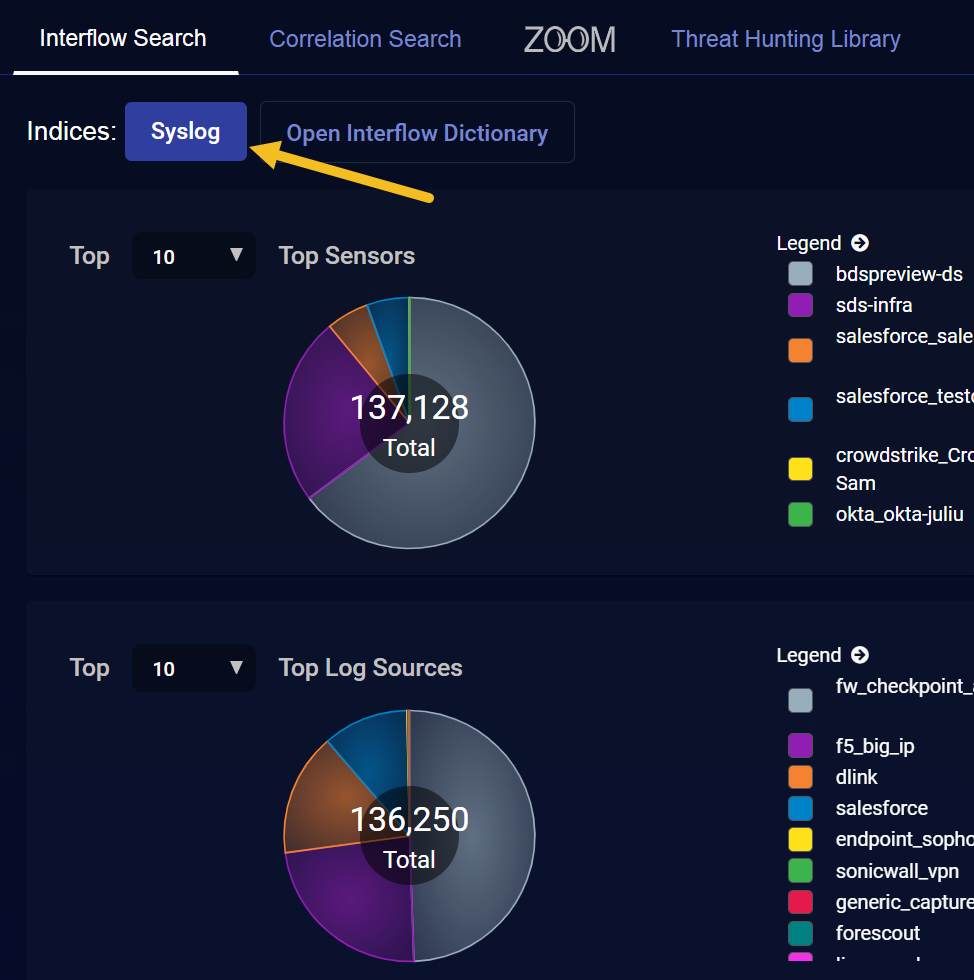Click the 137,128 Total sensors chart center
This screenshot has width=974, height=980.
click(409, 423)
